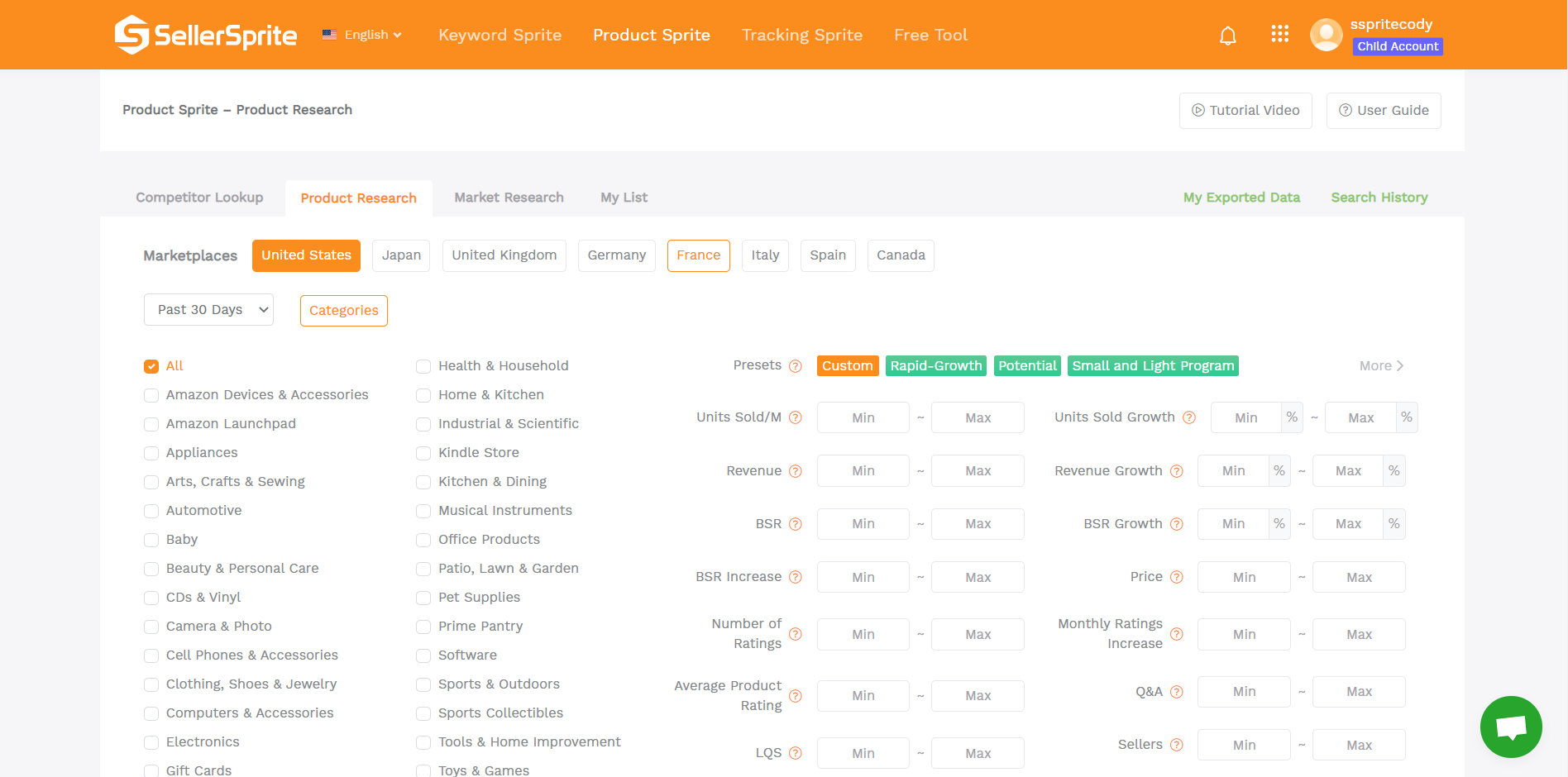Viewport: 1568px width, 777px height.
Task: Click help icon beside BSR label
Action: point(796,524)
